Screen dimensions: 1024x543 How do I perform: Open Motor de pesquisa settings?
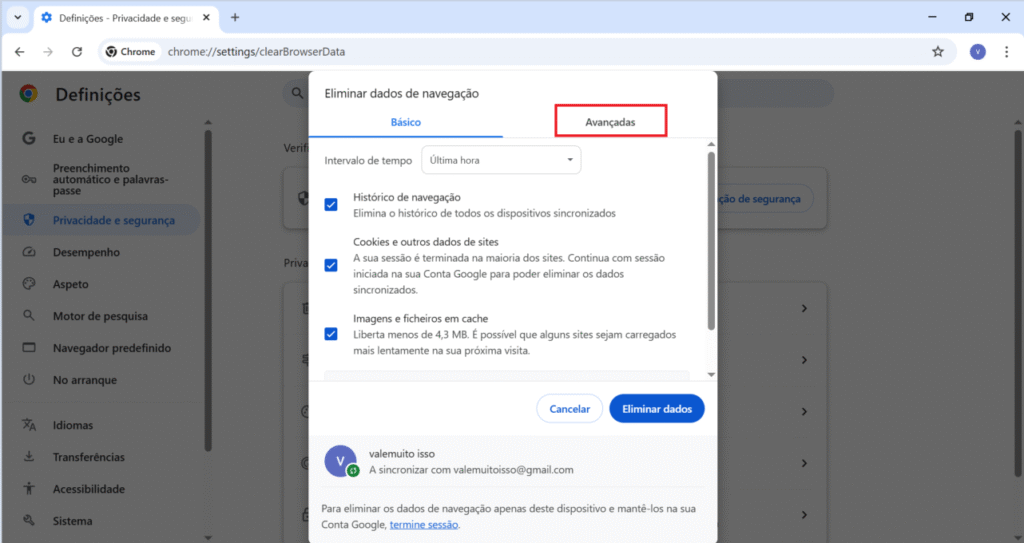pos(100,316)
